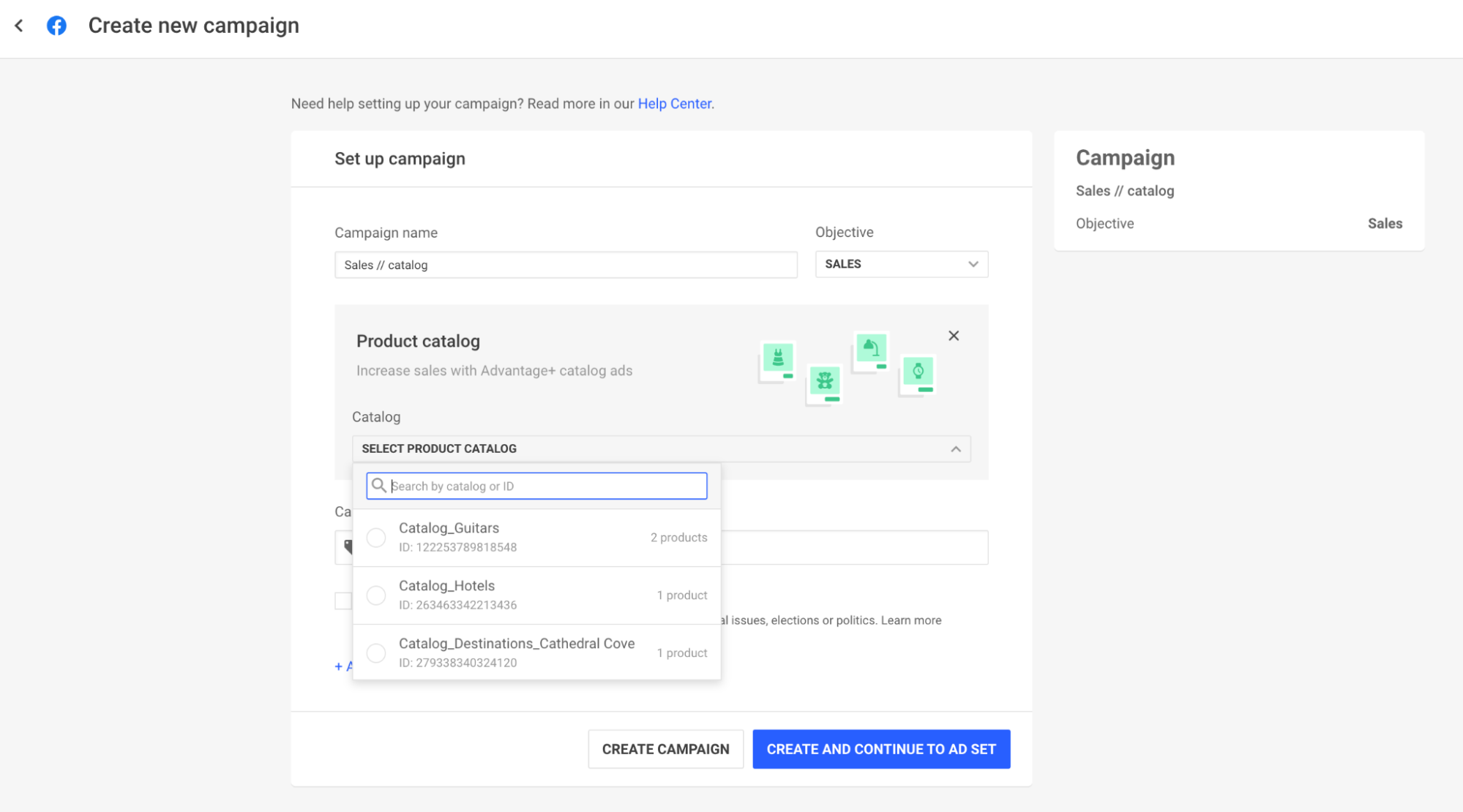
Task: Click the watch product illustration icon
Action: [x=918, y=372]
